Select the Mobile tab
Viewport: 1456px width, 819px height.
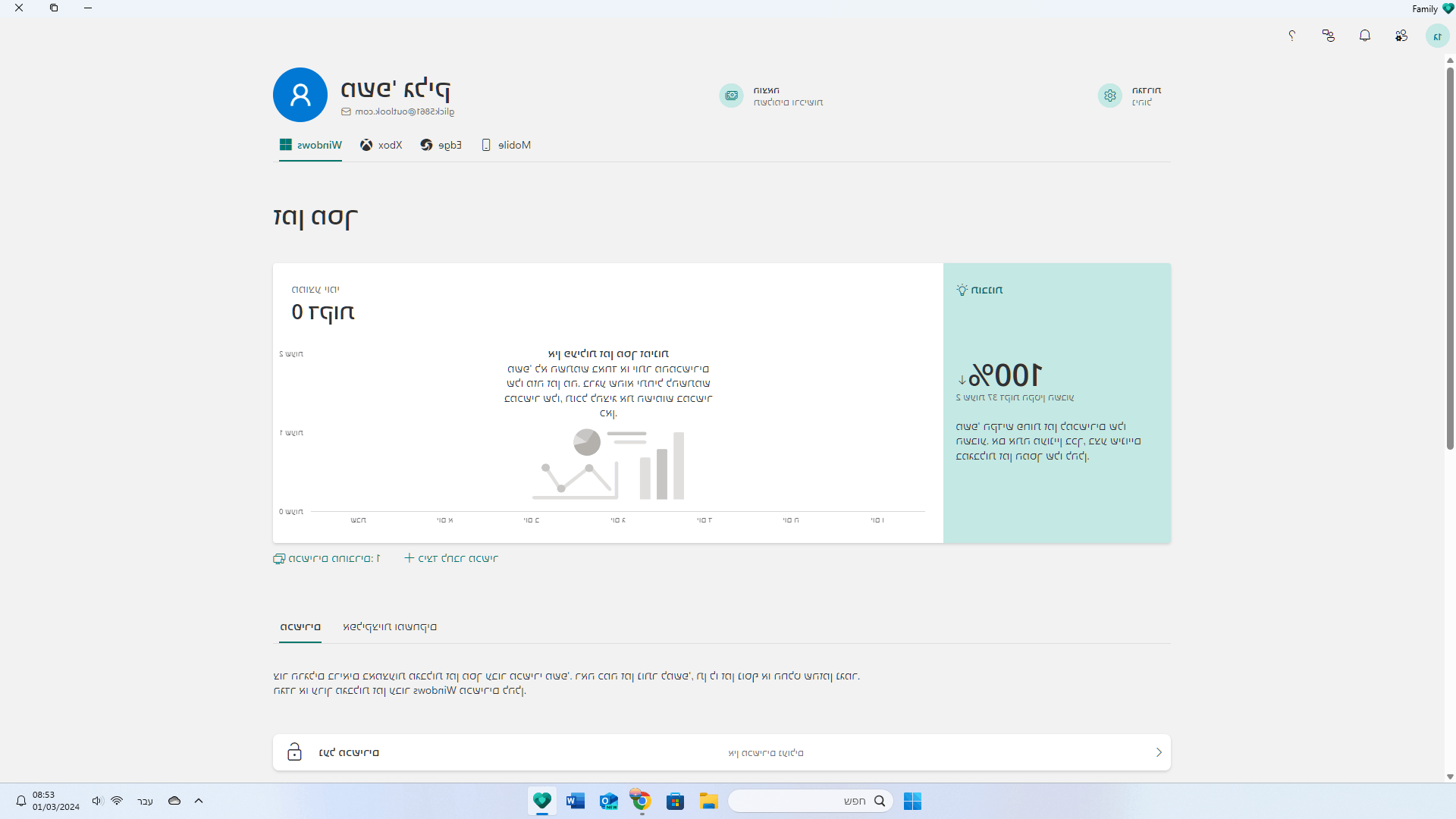coord(507,145)
